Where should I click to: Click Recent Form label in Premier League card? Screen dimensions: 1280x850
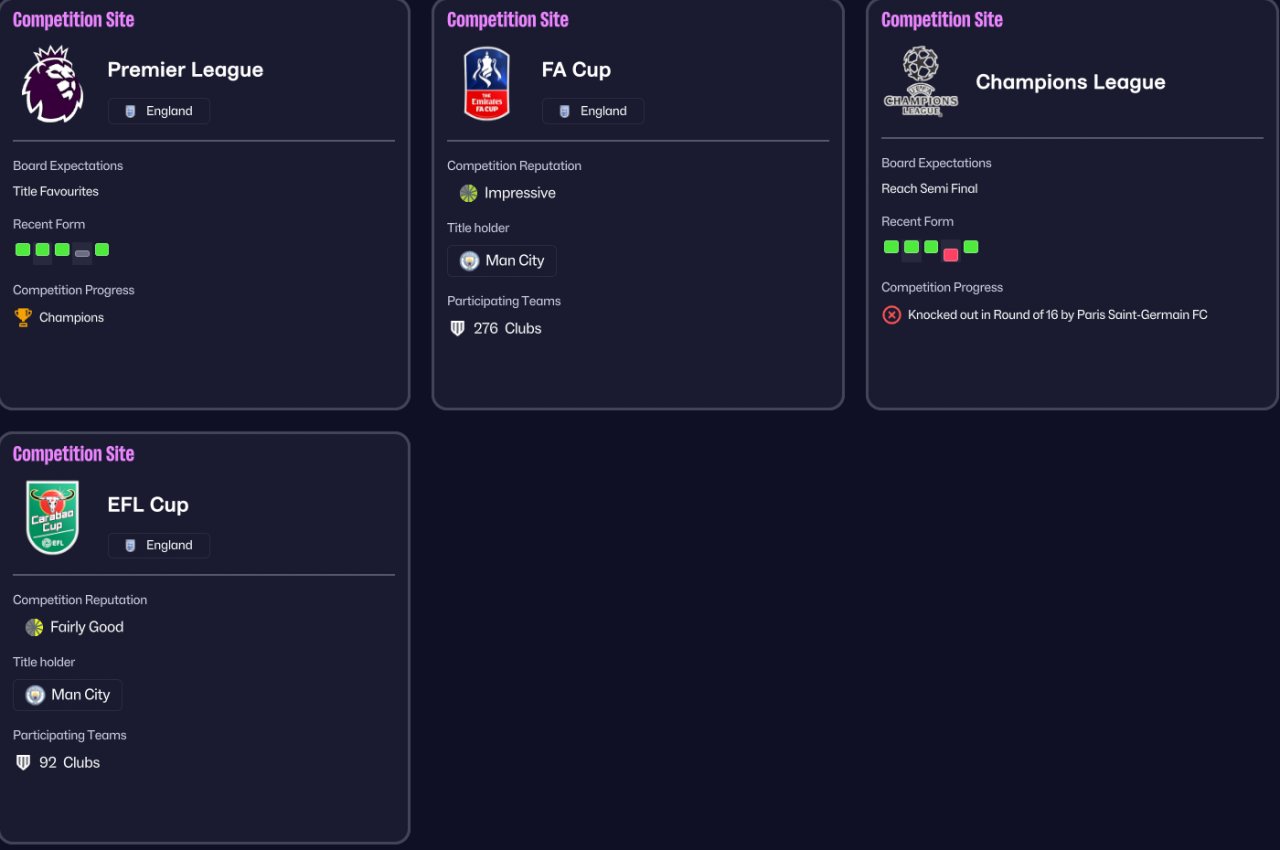(x=49, y=224)
